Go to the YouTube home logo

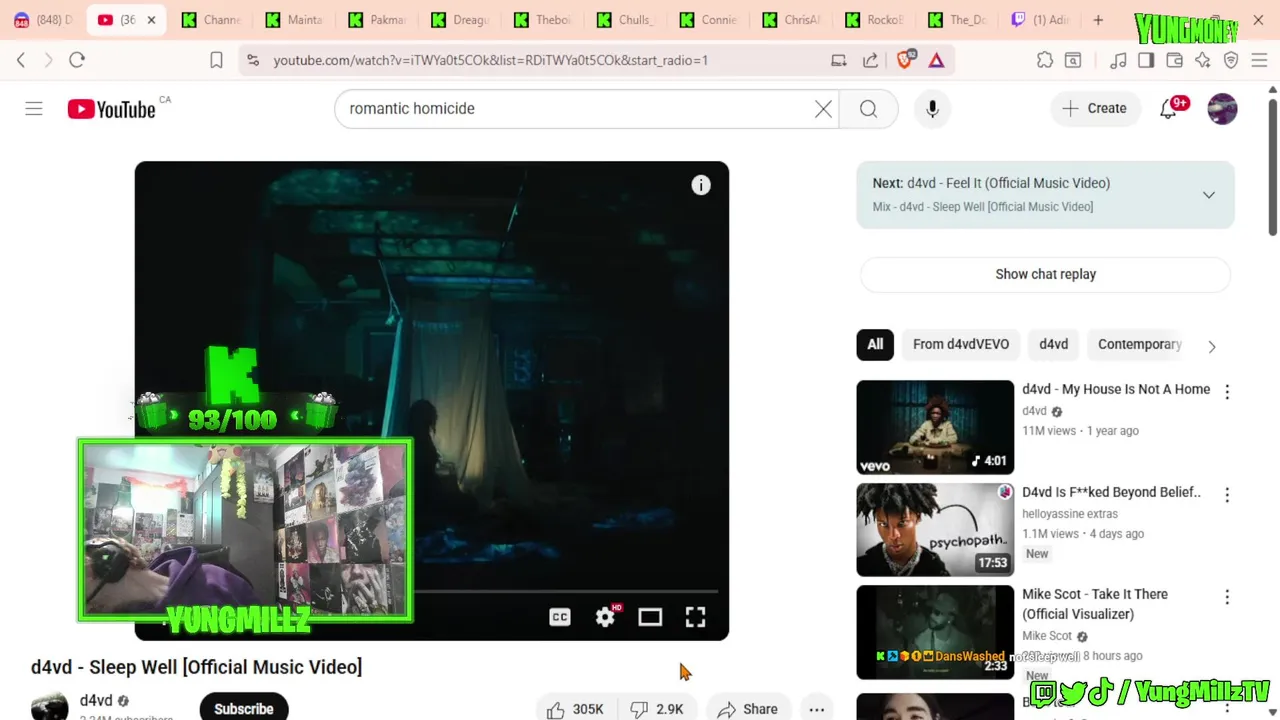click(x=111, y=109)
